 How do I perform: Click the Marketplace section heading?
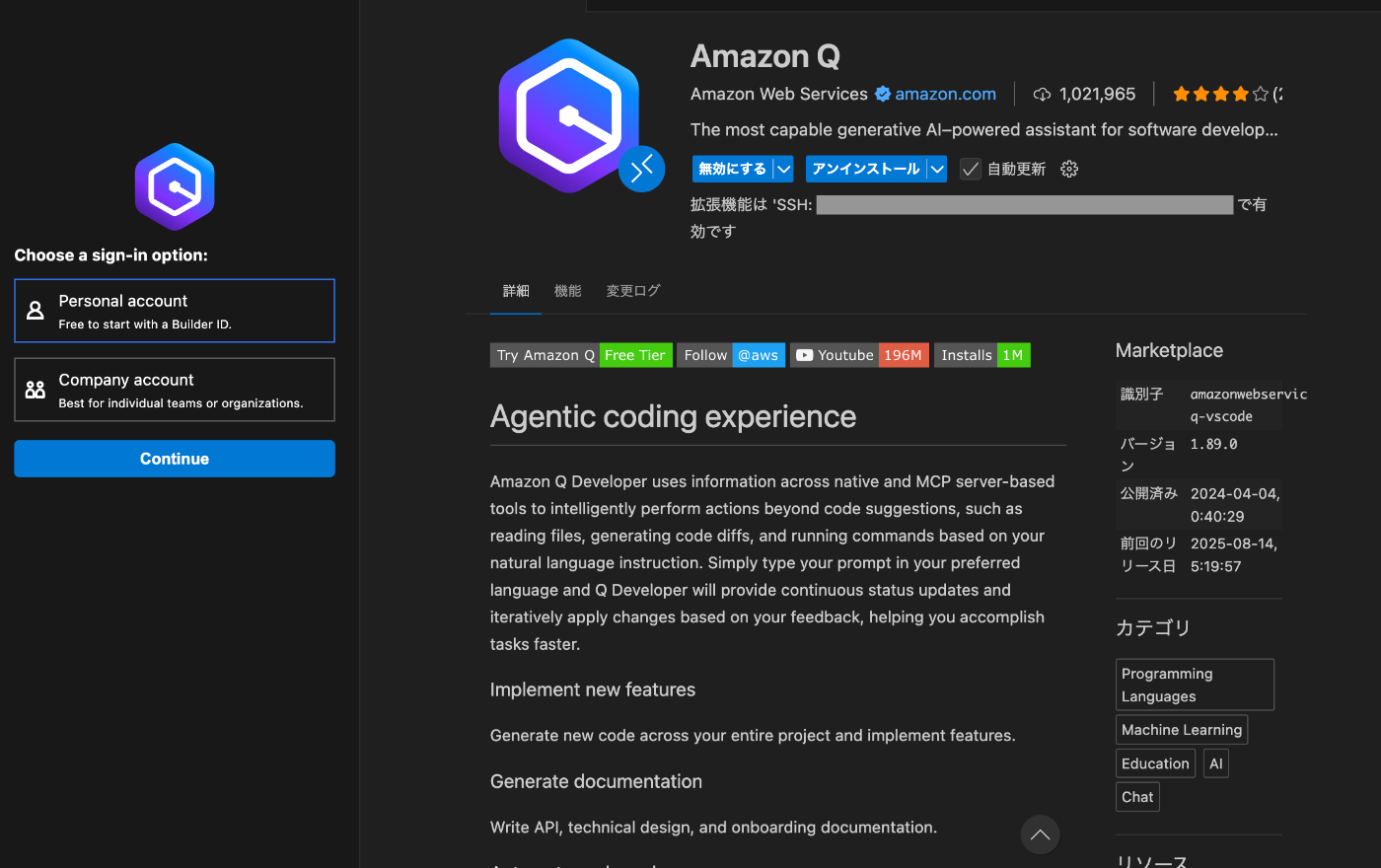pos(1169,350)
